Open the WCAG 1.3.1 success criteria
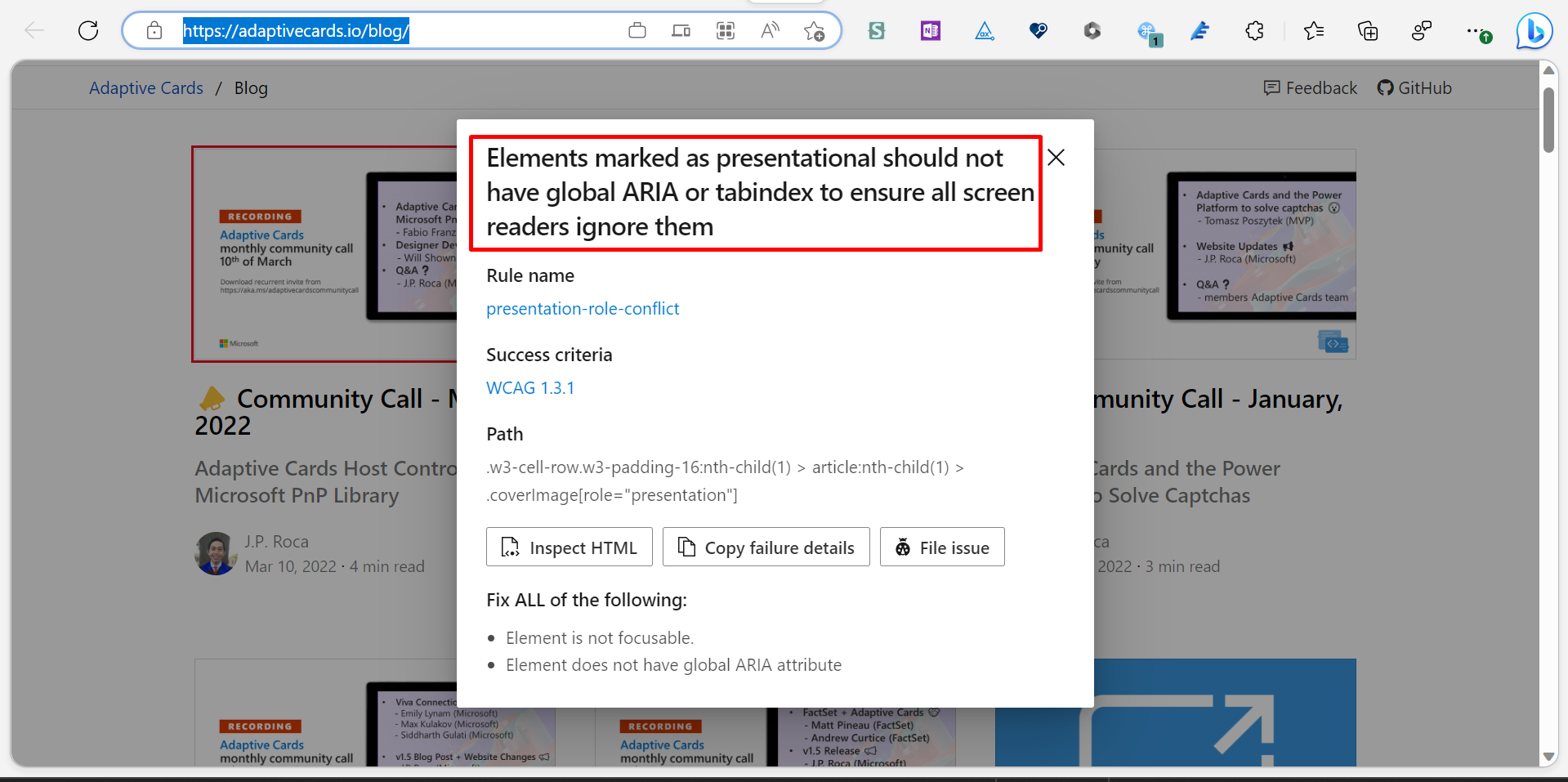Image resolution: width=1568 pixels, height=782 pixels. pos(529,387)
